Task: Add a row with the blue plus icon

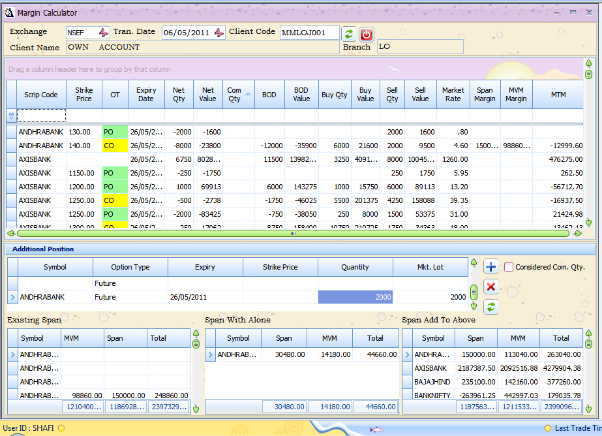Action: click(491, 267)
